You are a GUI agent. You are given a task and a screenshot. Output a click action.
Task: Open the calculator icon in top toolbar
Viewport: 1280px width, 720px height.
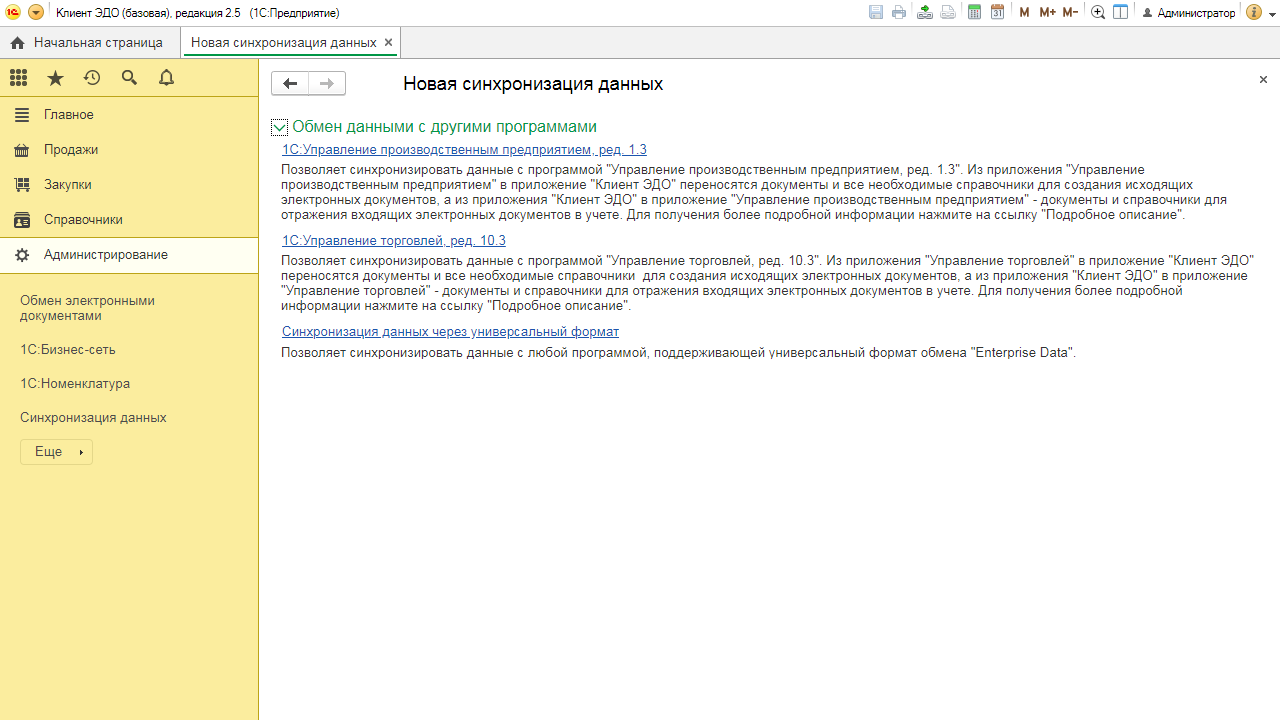974,13
